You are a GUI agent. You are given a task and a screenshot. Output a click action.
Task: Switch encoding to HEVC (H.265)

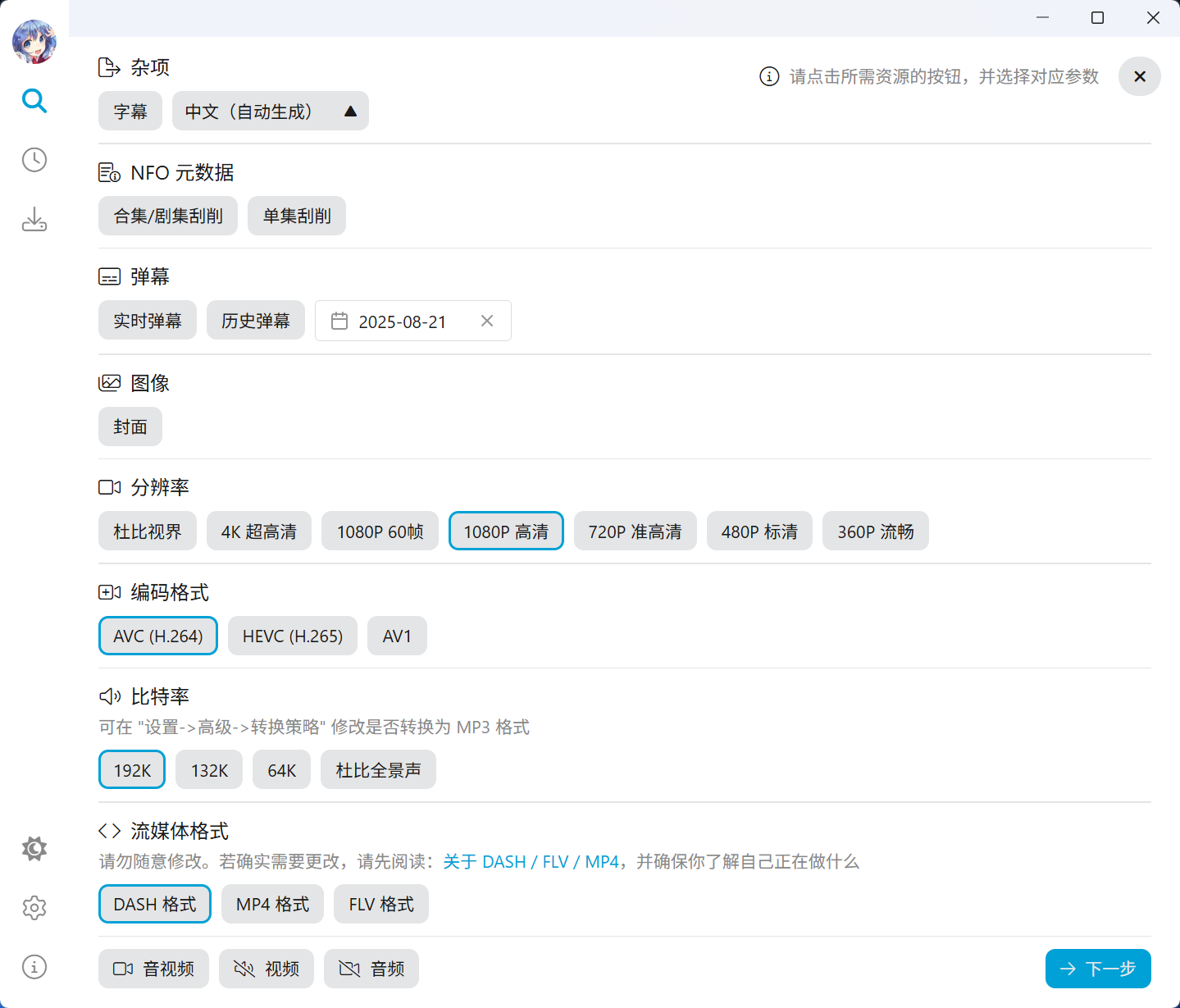click(292, 635)
